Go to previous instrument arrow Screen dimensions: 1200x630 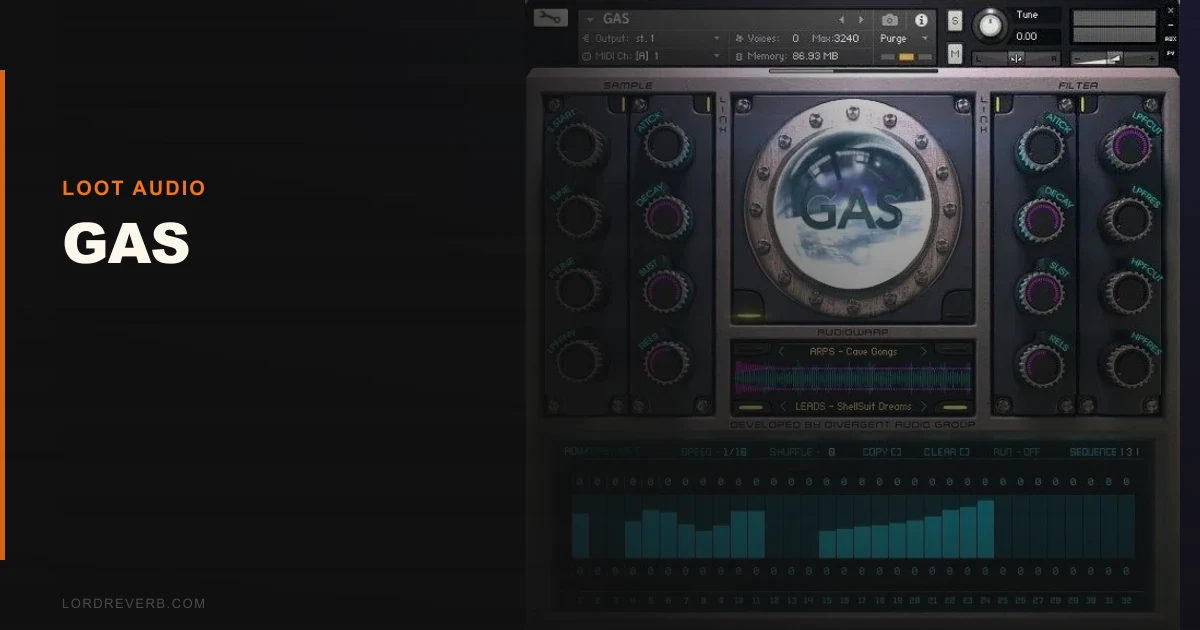pos(841,19)
